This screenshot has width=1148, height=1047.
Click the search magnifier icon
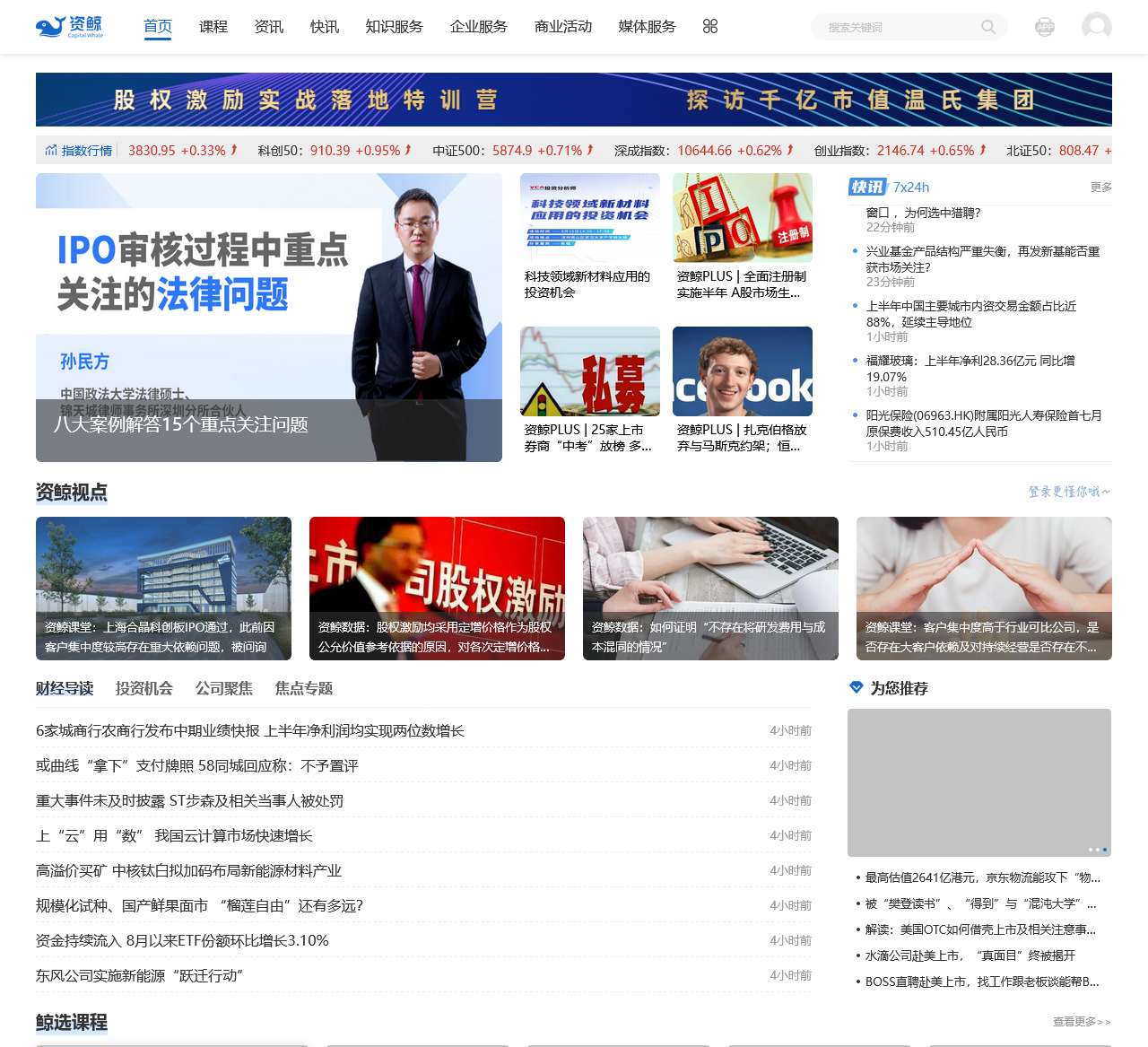(x=987, y=27)
